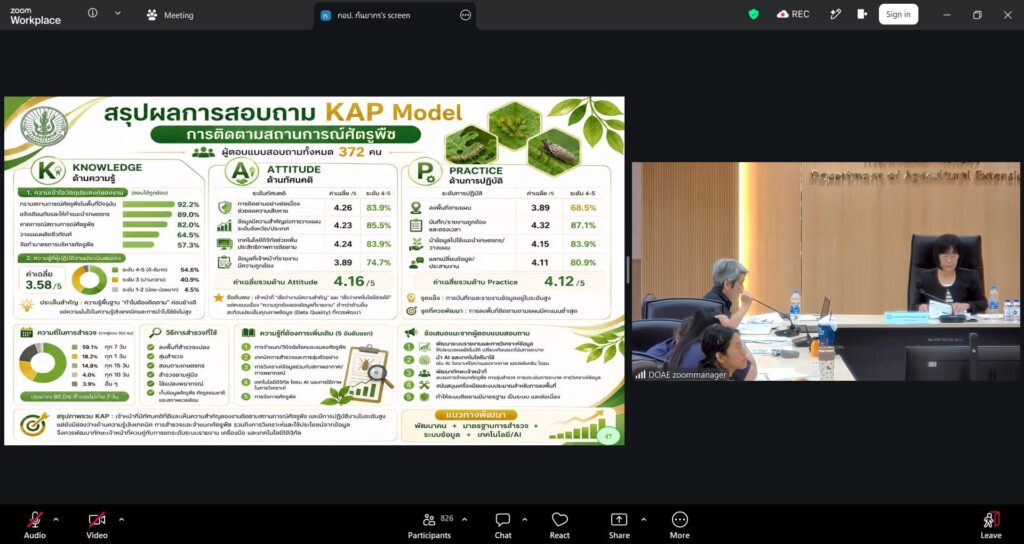The width and height of the screenshot is (1024, 544).
Task: Close the Zoom meeting window
Action: (x=1008, y=15)
